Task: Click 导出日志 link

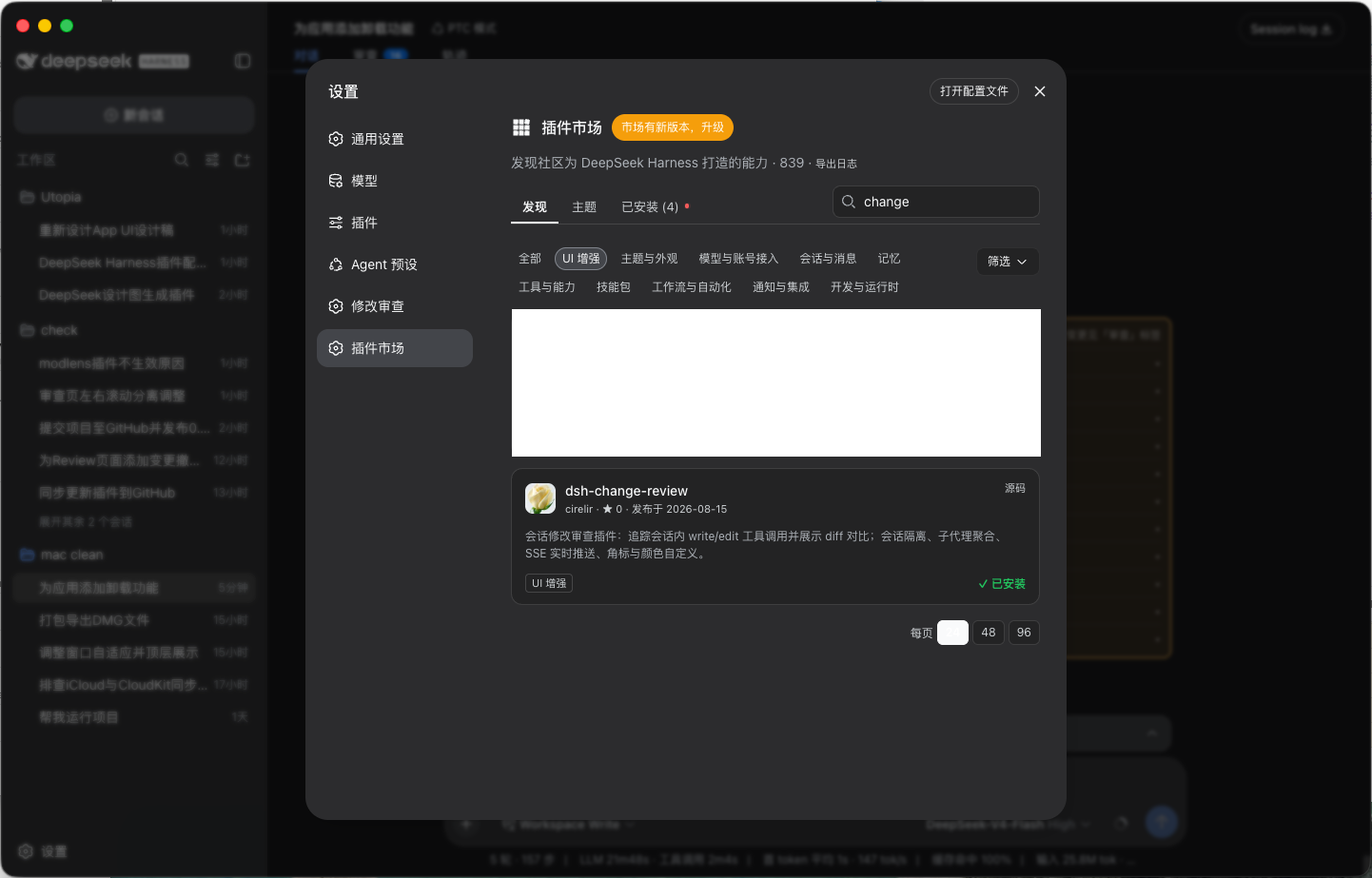Action: 836,164
